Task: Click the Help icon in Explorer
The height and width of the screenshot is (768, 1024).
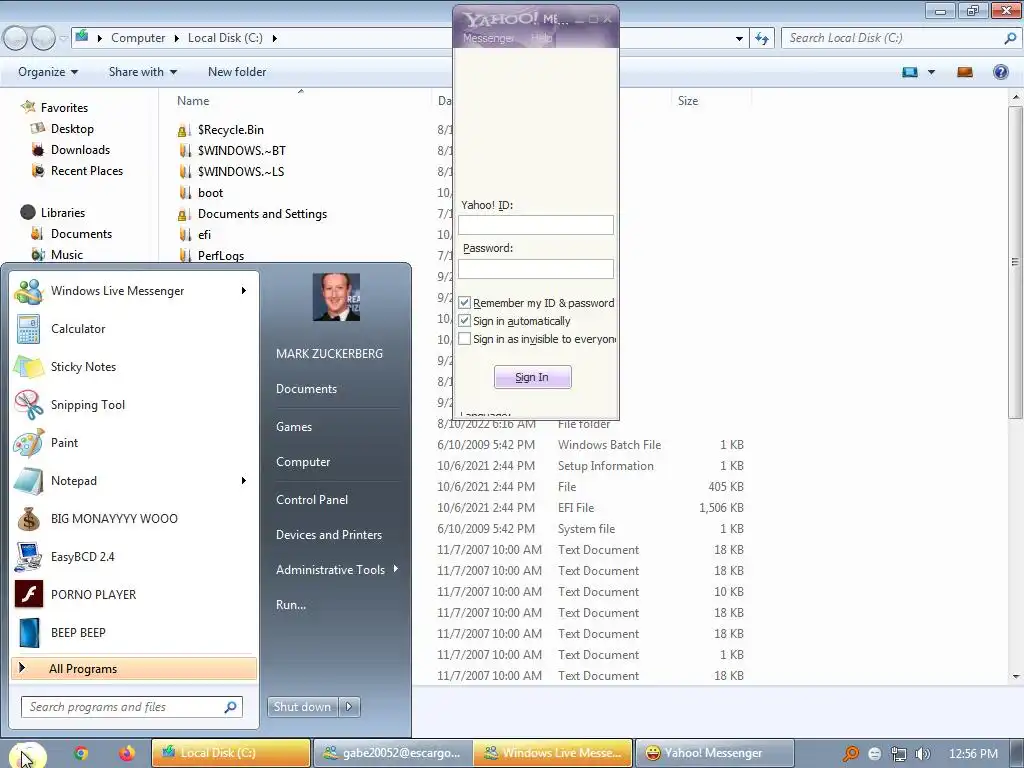Action: [x=1000, y=72]
